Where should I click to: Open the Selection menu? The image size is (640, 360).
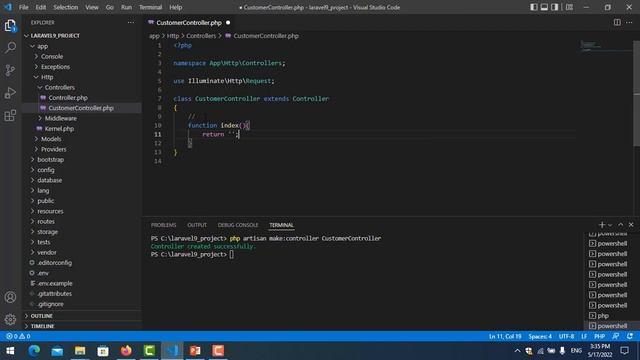click(x=65, y=7)
